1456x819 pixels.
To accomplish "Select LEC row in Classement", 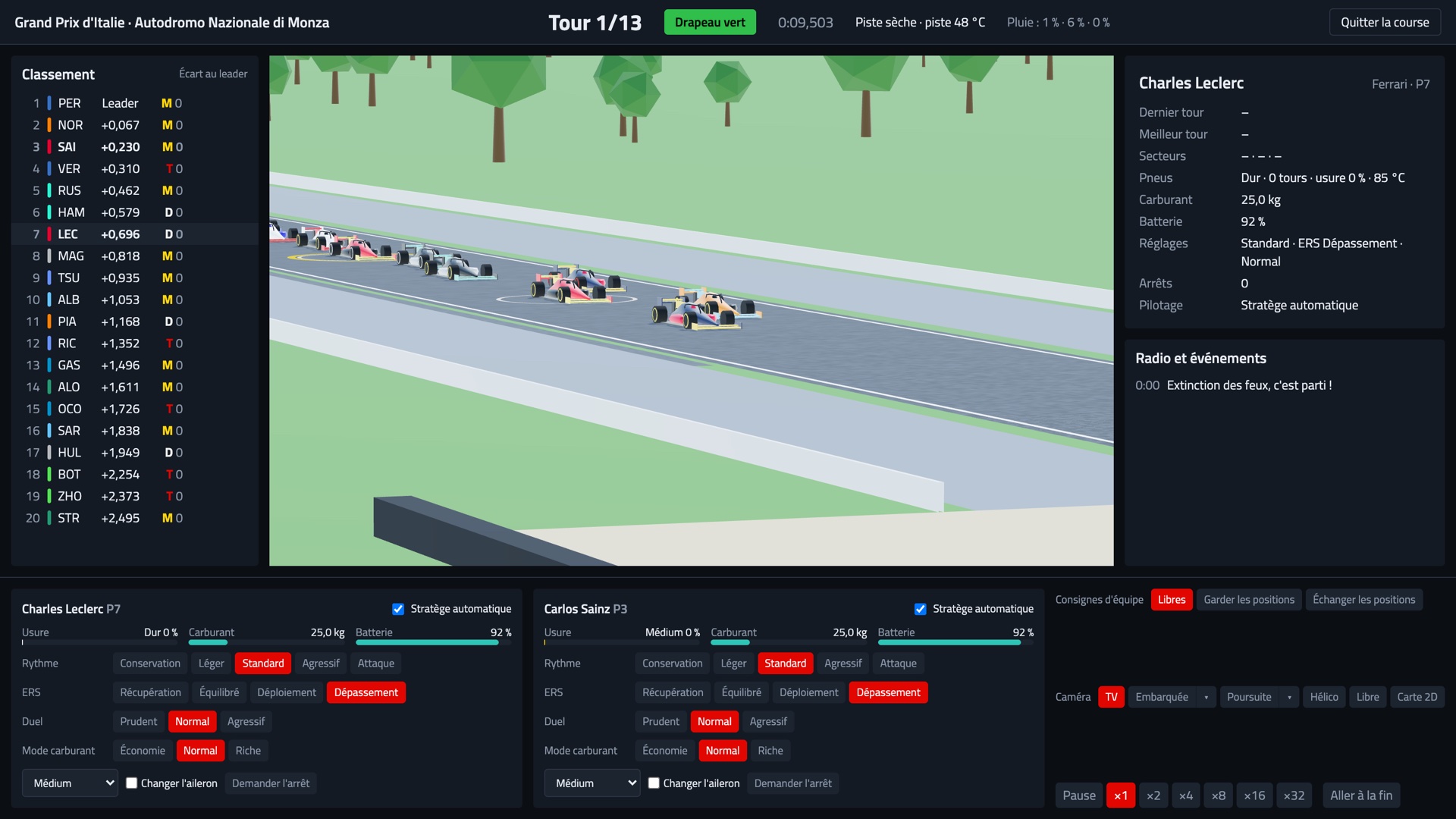I will coord(135,234).
